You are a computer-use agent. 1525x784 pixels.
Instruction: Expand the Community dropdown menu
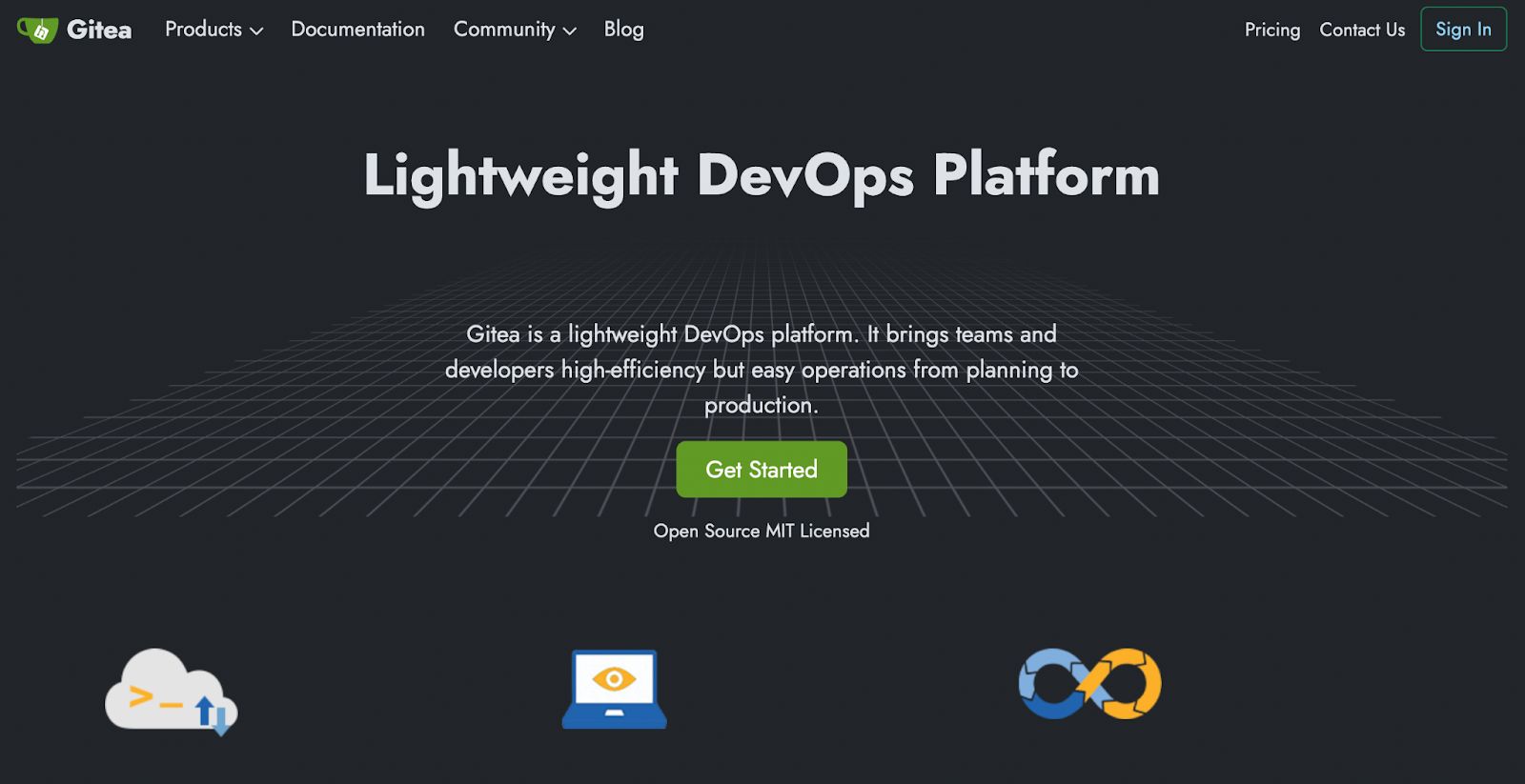pyautogui.click(x=515, y=30)
